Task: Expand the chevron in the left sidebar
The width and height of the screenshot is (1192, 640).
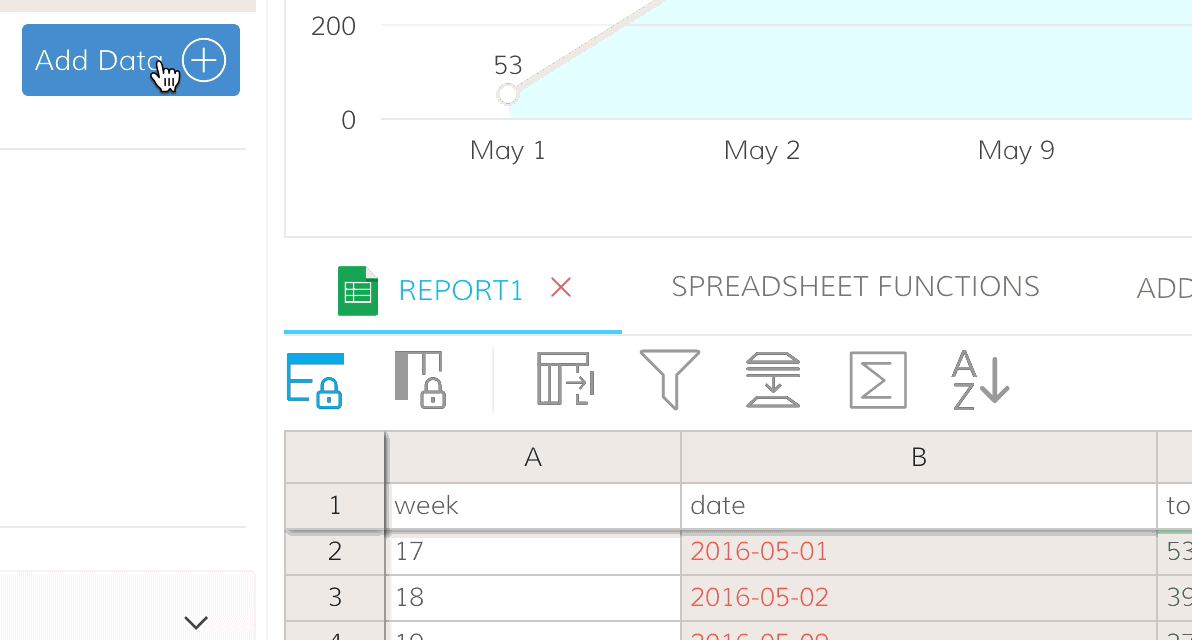Action: 196,622
